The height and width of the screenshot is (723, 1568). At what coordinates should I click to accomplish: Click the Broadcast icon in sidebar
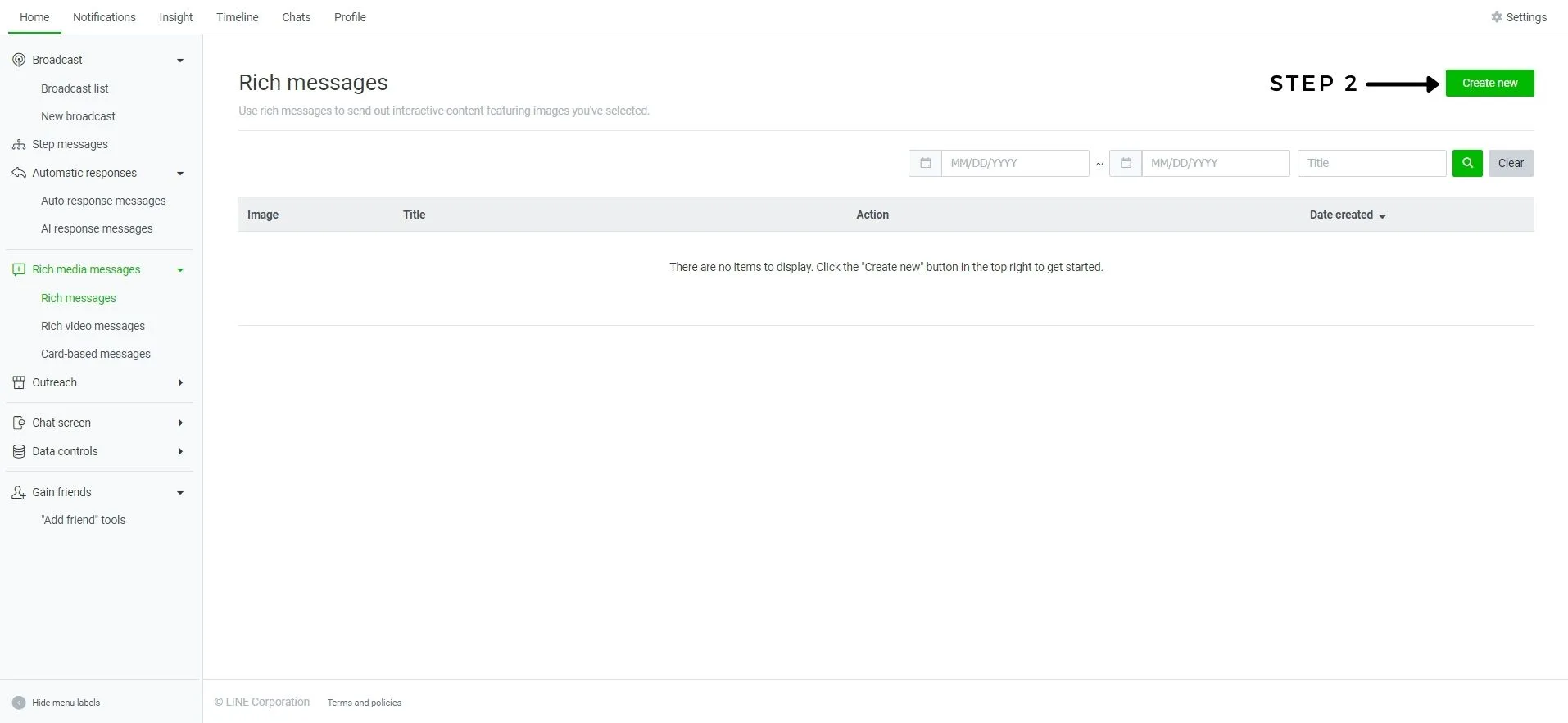[x=19, y=60]
